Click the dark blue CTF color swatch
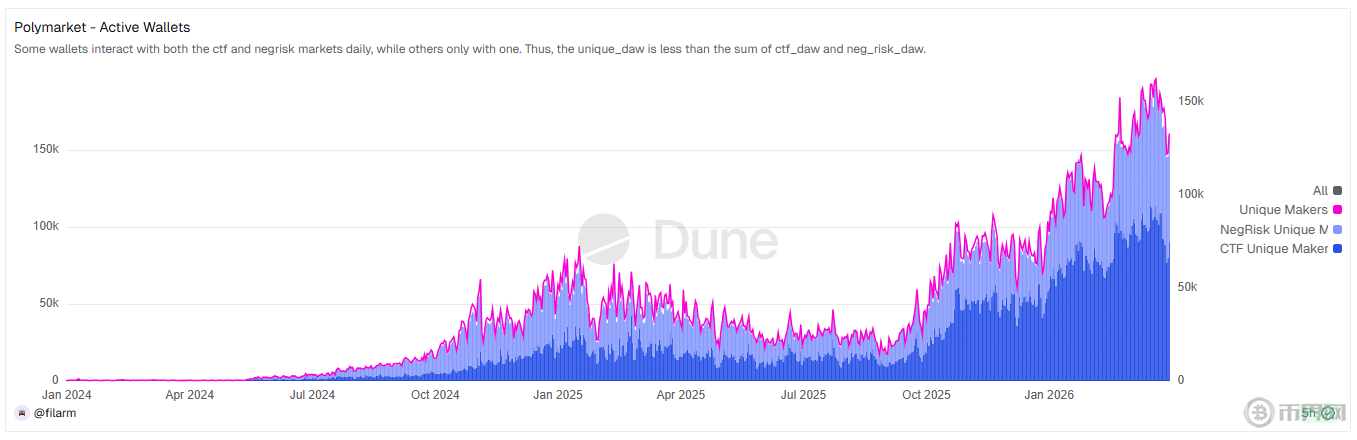The image size is (1357, 440). point(1338,249)
